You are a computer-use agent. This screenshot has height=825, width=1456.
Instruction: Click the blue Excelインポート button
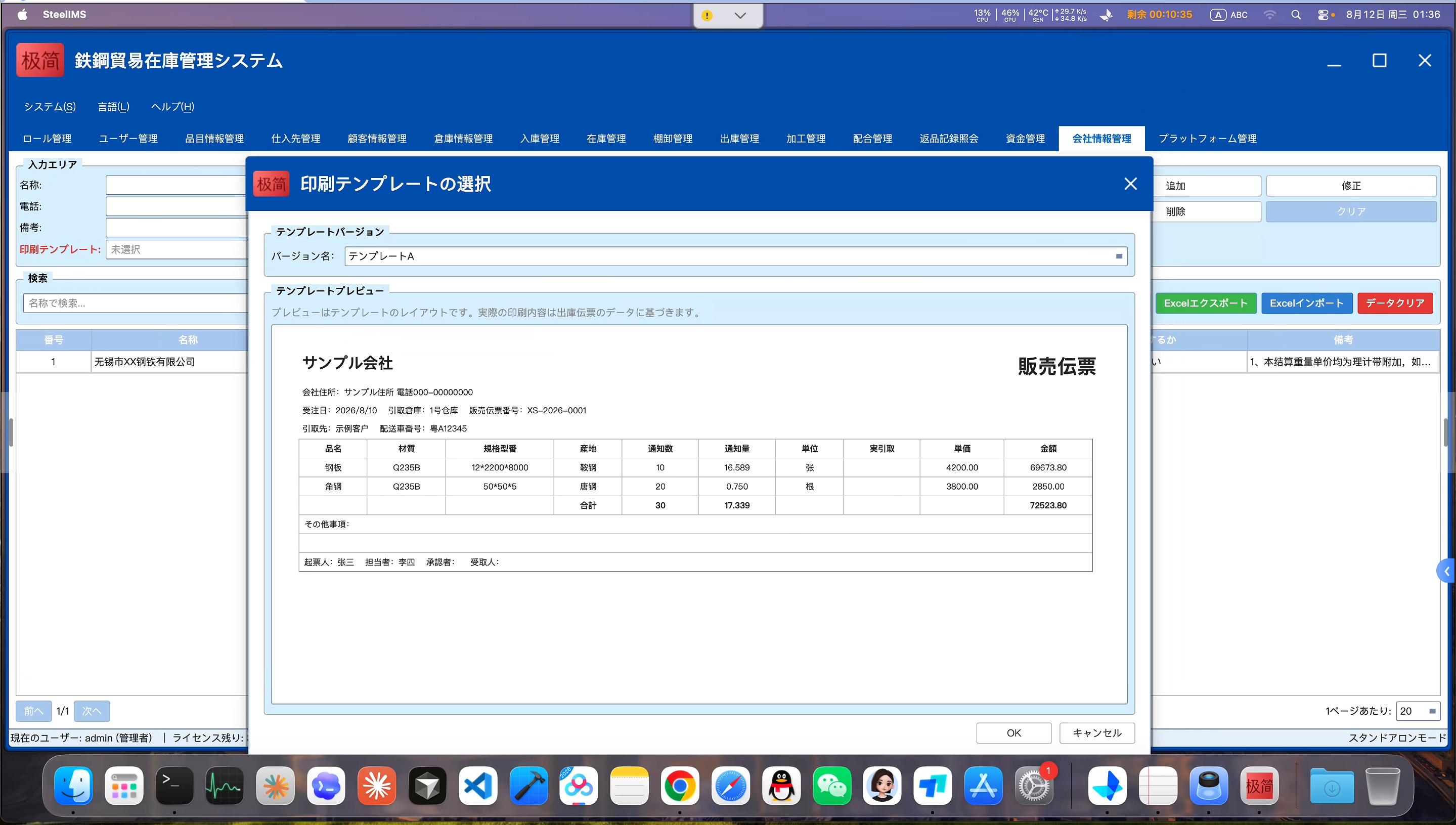tap(1306, 303)
